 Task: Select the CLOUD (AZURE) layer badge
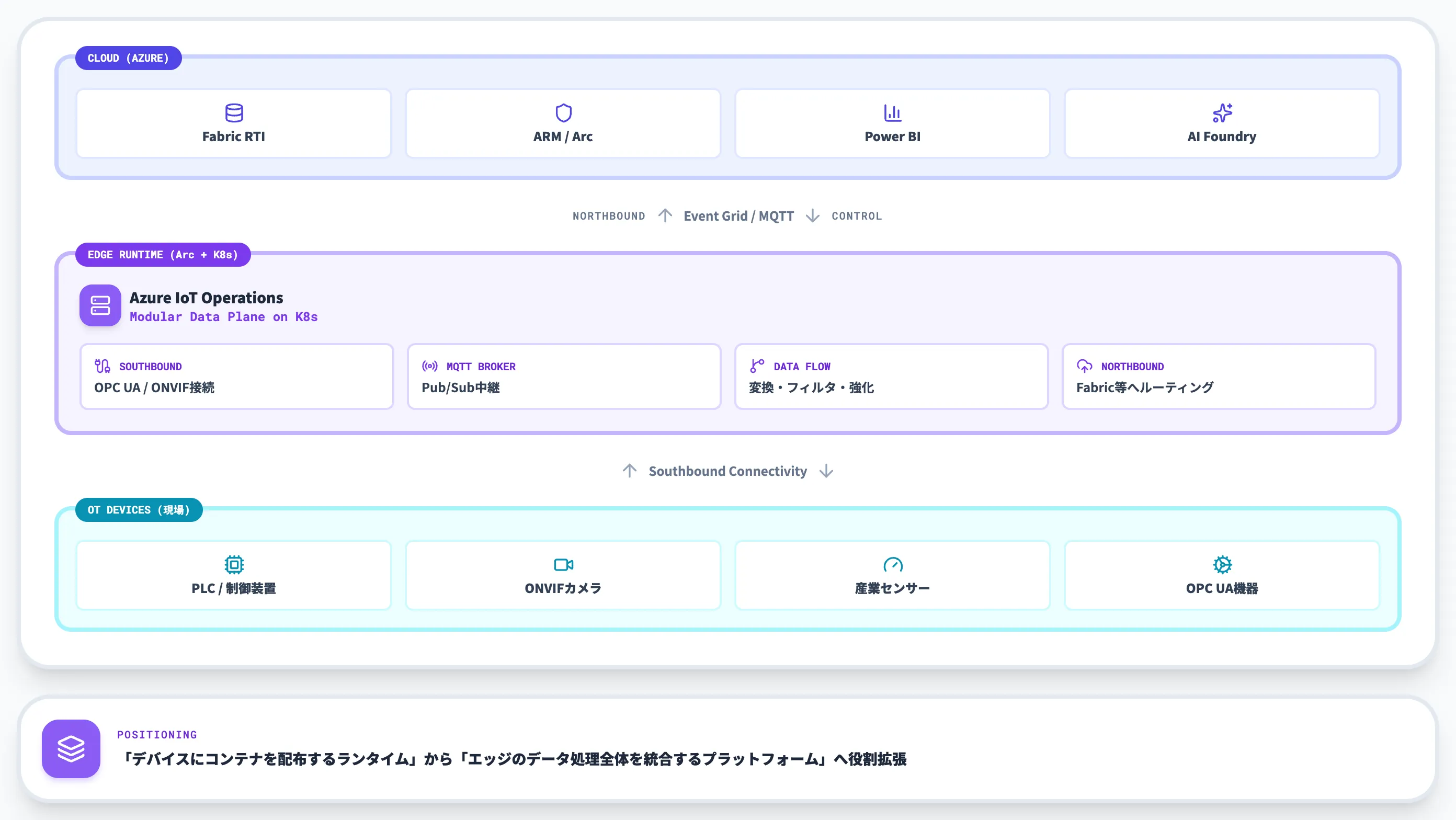point(128,58)
